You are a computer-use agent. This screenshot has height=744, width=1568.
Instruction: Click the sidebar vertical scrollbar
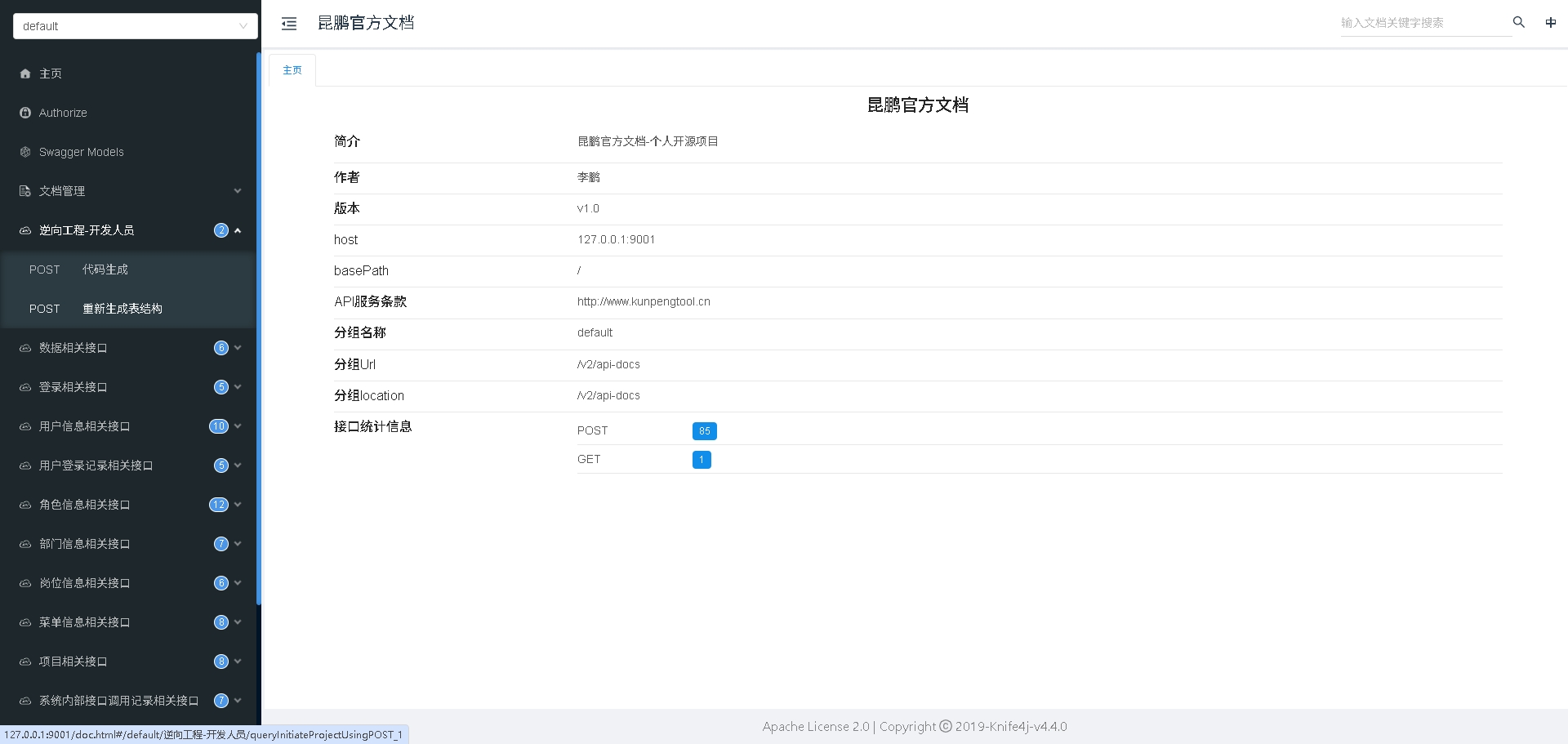(x=258, y=327)
